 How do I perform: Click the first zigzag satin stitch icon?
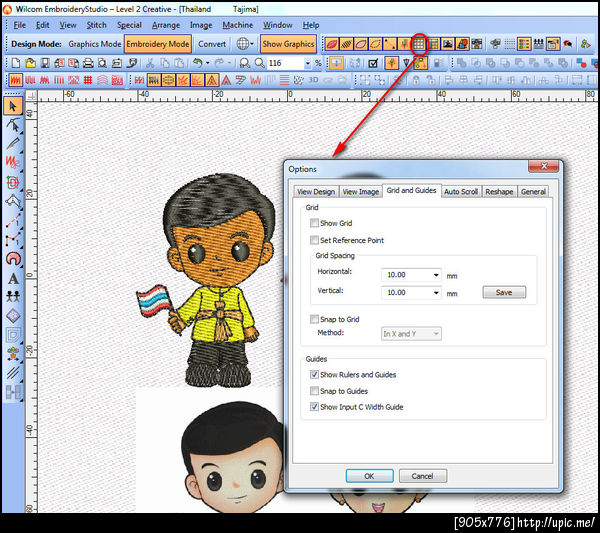tap(16, 80)
